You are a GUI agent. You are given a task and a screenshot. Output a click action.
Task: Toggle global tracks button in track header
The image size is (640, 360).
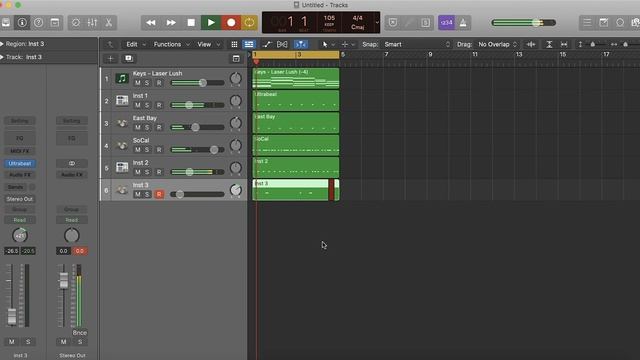[236, 59]
